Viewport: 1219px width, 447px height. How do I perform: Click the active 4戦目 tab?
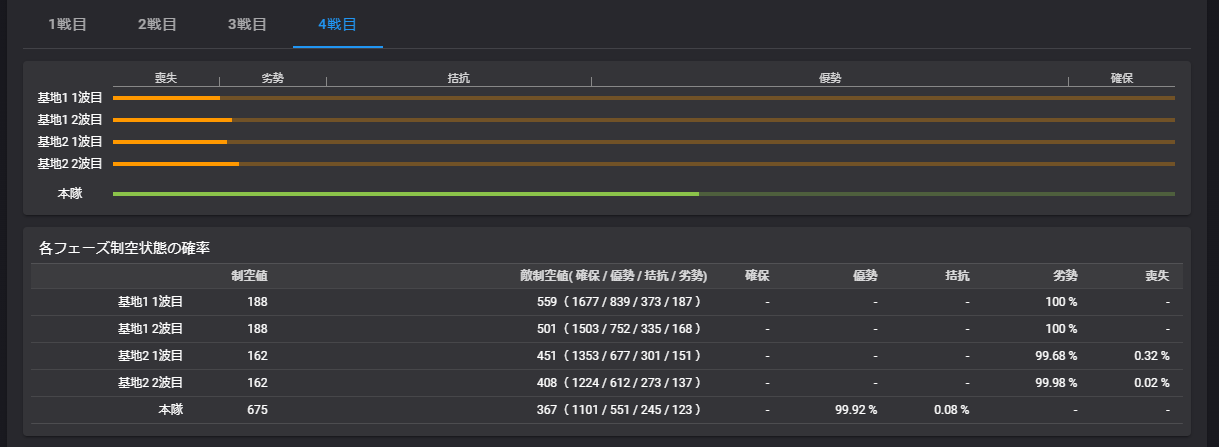click(x=337, y=24)
